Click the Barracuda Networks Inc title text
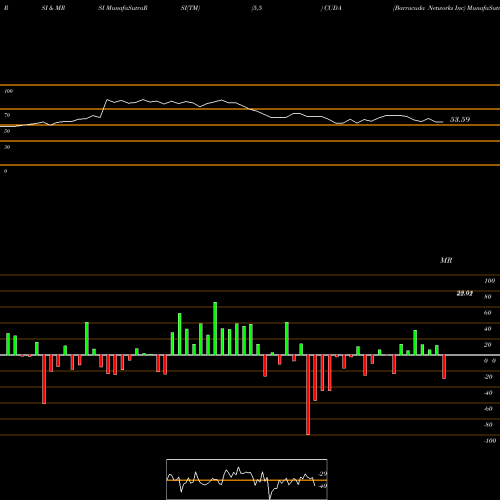500x500 pixels. pyautogui.click(x=429, y=8)
